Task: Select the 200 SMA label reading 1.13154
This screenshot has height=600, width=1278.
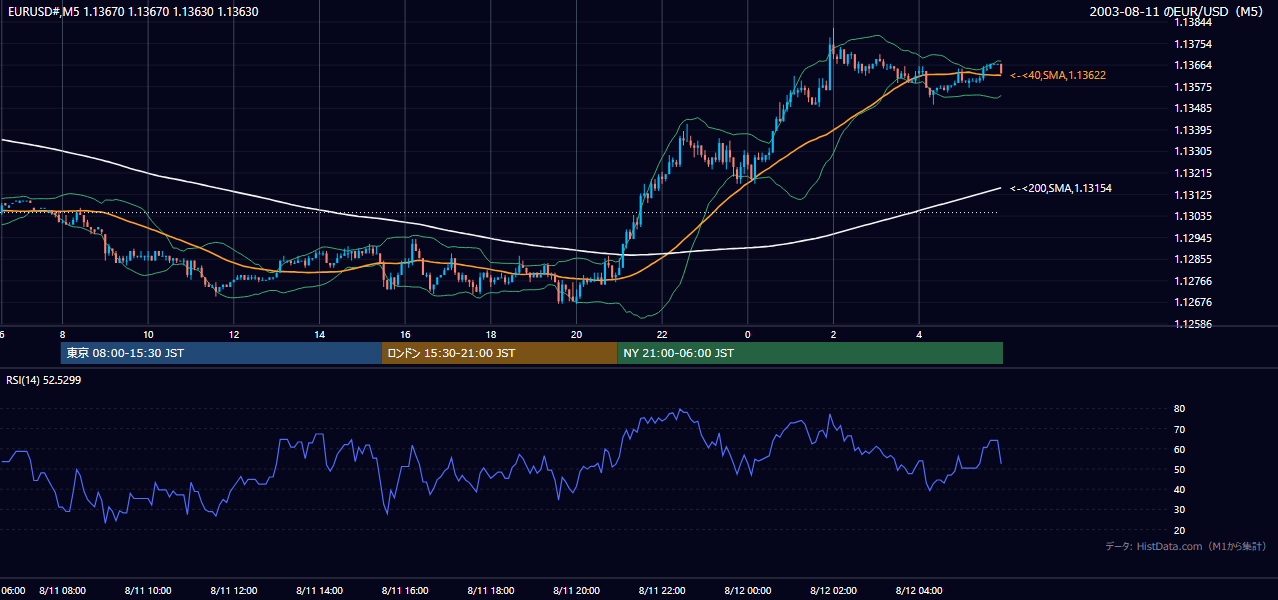Action: tap(1061, 188)
